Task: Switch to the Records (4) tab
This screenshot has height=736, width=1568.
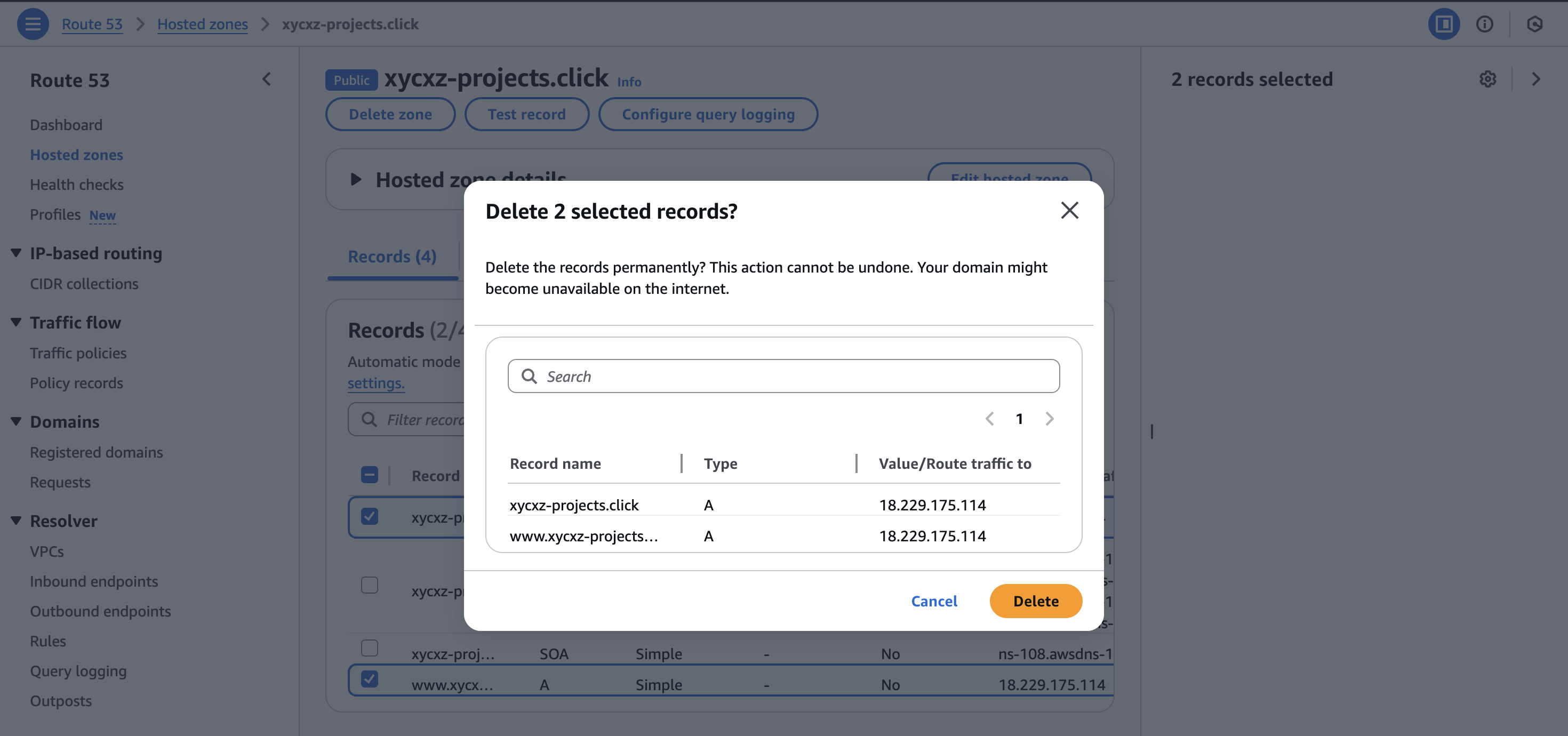Action: point(391,257)
